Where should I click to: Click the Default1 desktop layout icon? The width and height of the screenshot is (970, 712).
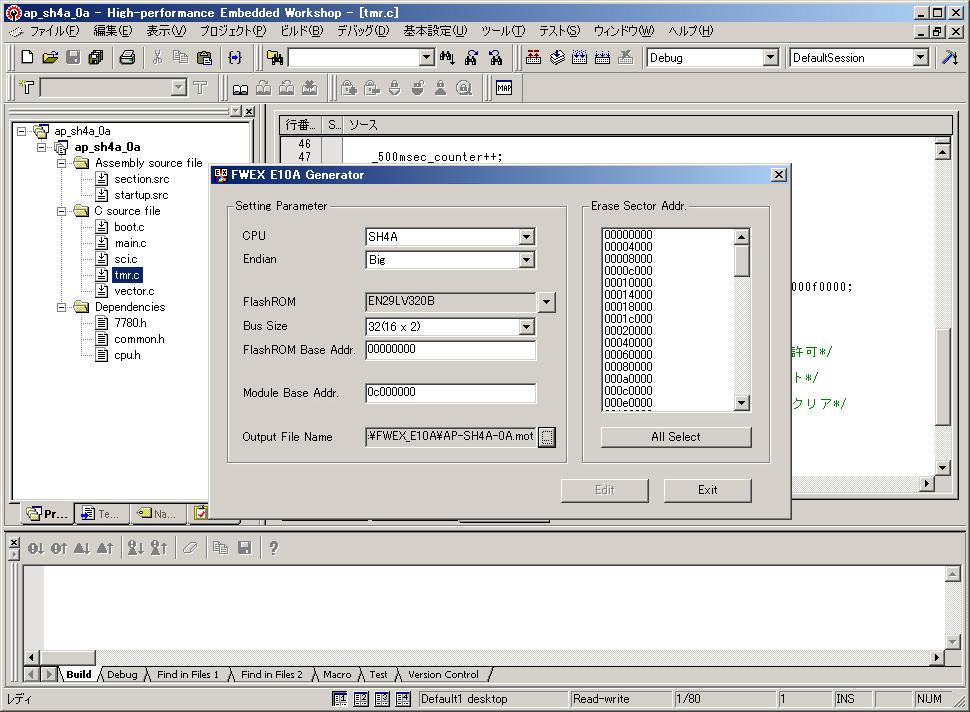click(340, 699)
